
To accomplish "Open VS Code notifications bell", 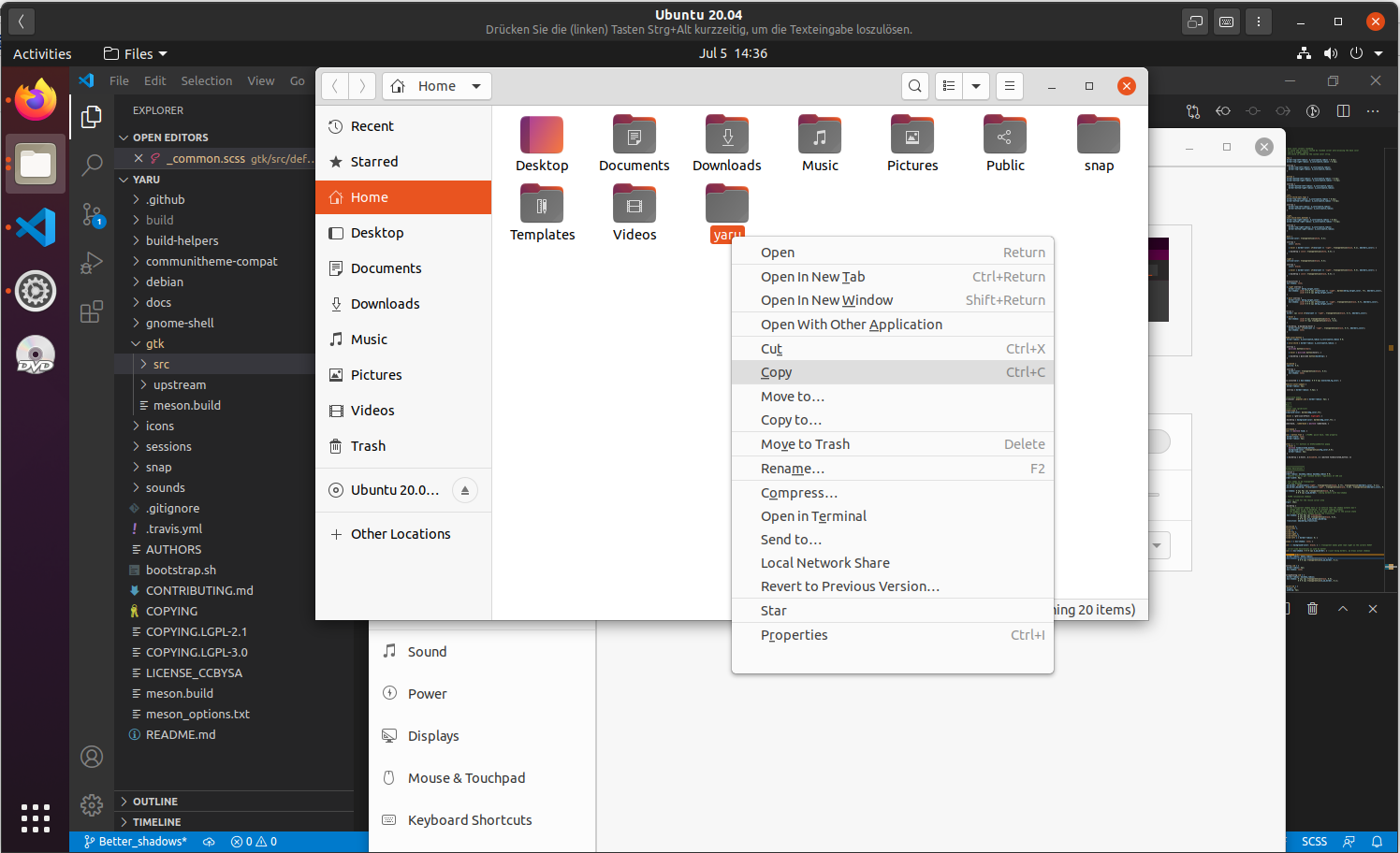I will click(1377, 842).
